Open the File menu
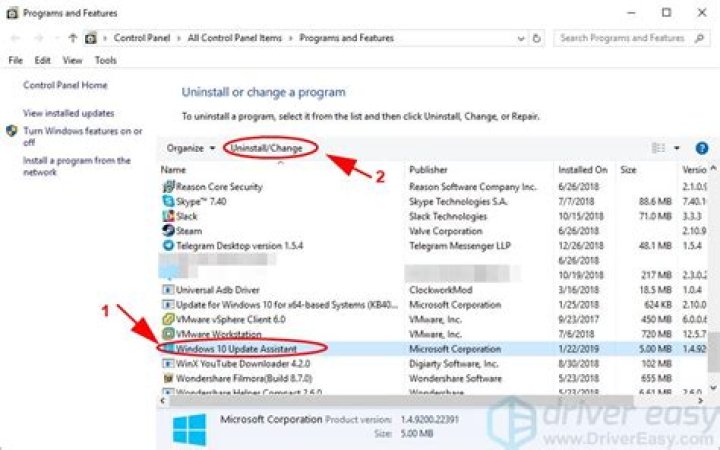This screenshot has width=720, height=450. click(16, 60)
